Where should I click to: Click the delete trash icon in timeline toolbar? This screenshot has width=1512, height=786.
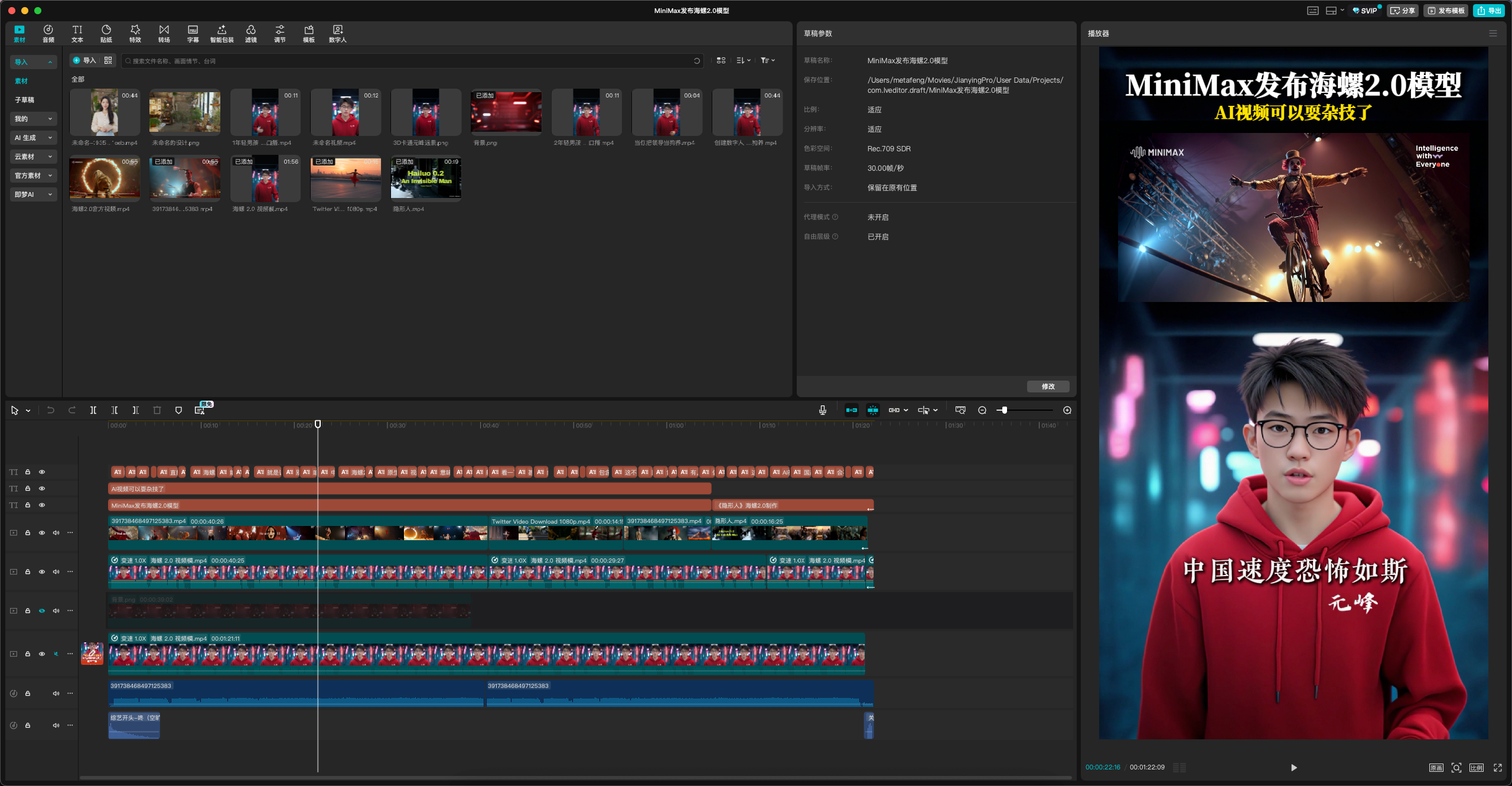pos(157,410)
